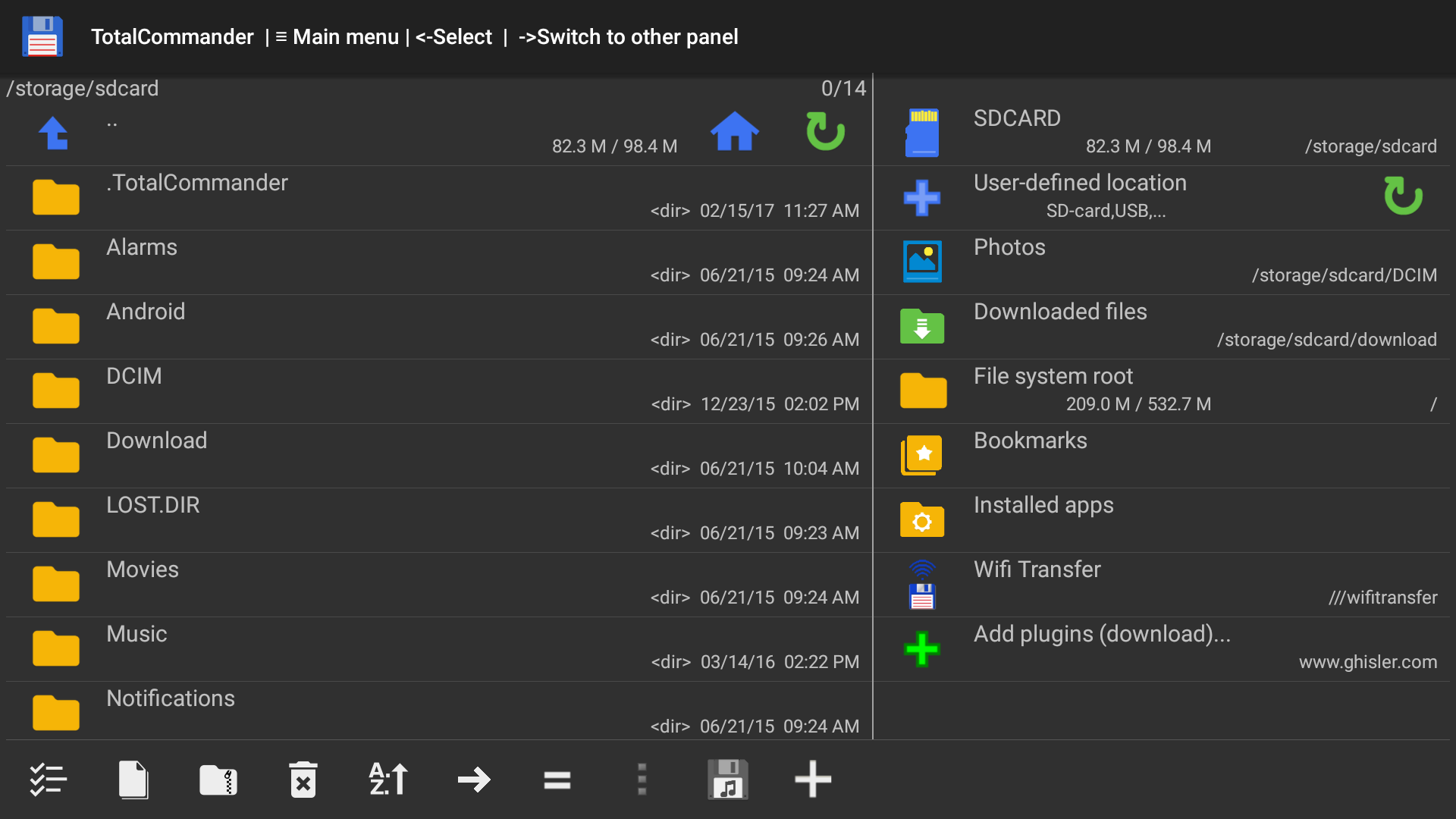Open the Main menu in title bar
Image resolution: width=1456 pixels, height=819 pixels.
tap(337, 36)
